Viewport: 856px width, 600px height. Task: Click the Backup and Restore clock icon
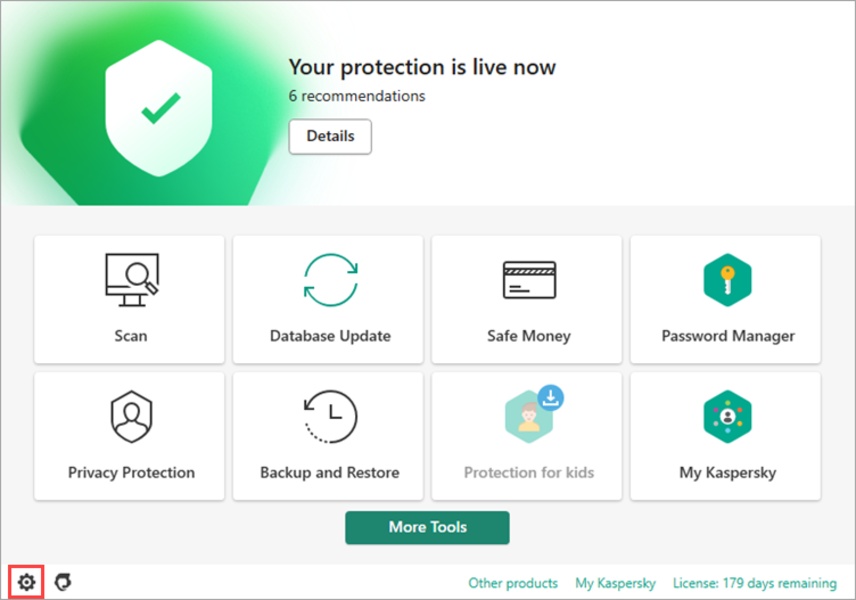click(x=330, y=416)
